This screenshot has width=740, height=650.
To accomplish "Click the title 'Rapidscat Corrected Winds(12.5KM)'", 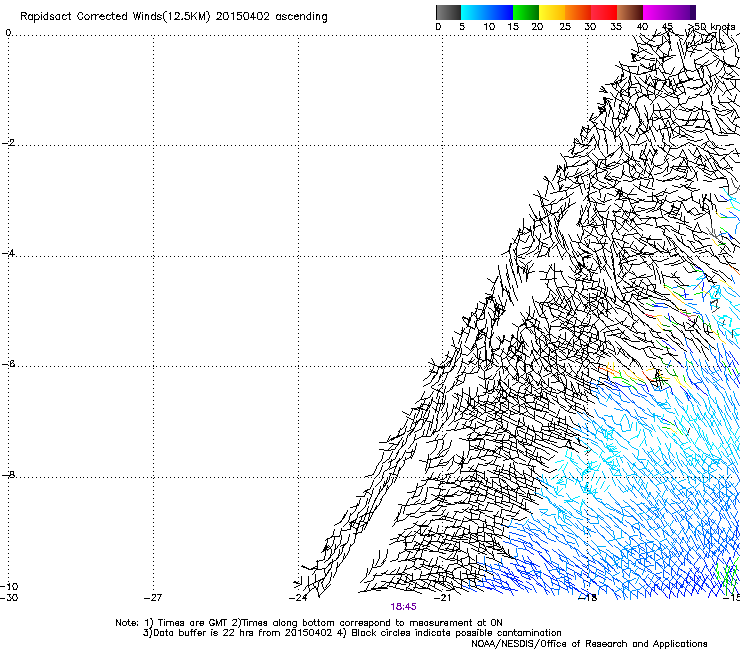I will (115, 17).
